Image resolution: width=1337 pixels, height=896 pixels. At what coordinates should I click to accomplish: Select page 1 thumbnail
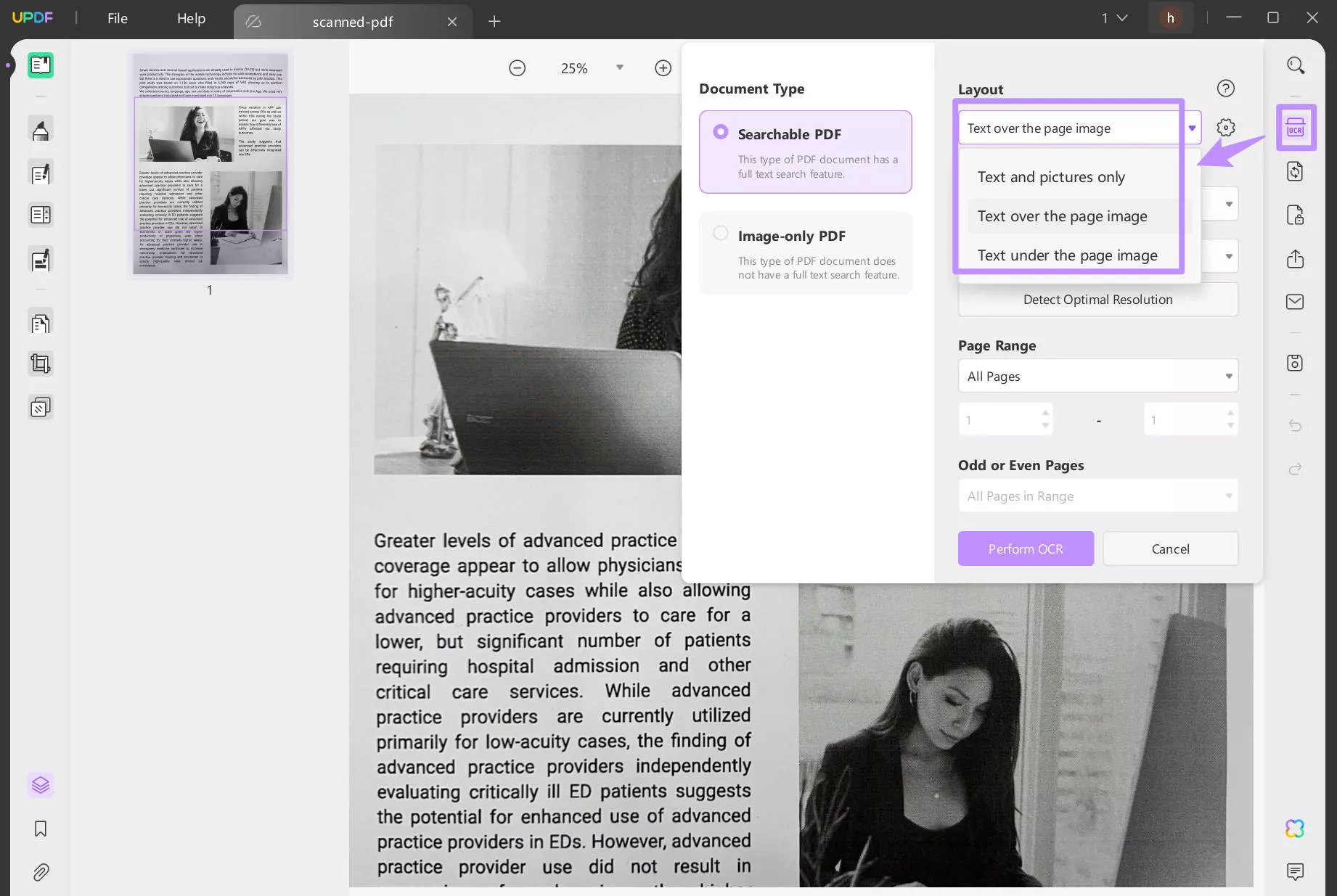[210, 163]
